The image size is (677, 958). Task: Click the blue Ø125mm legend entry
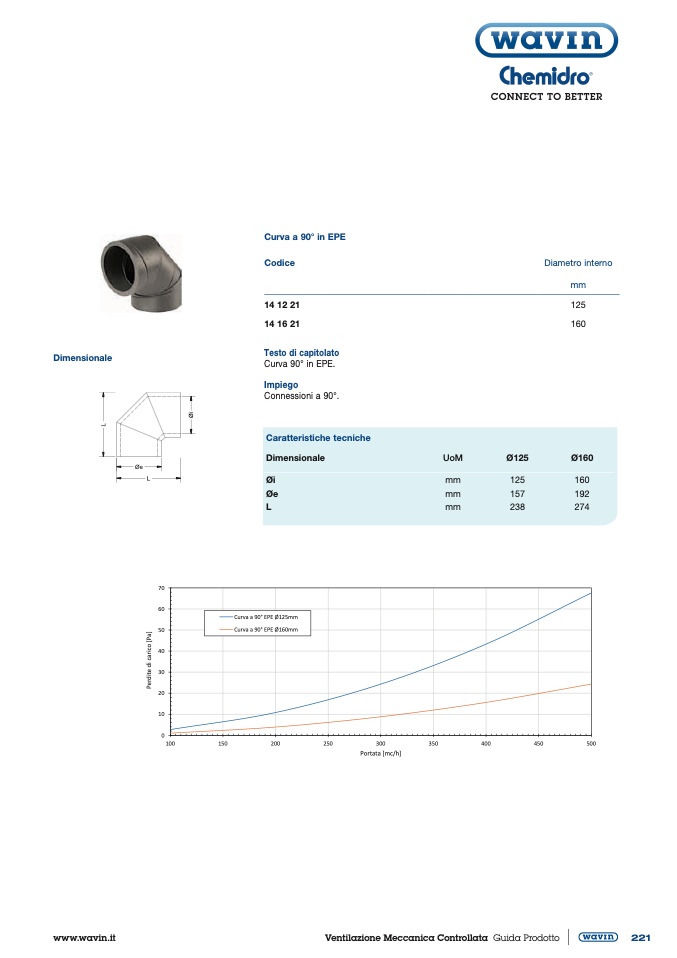[265, 618]
